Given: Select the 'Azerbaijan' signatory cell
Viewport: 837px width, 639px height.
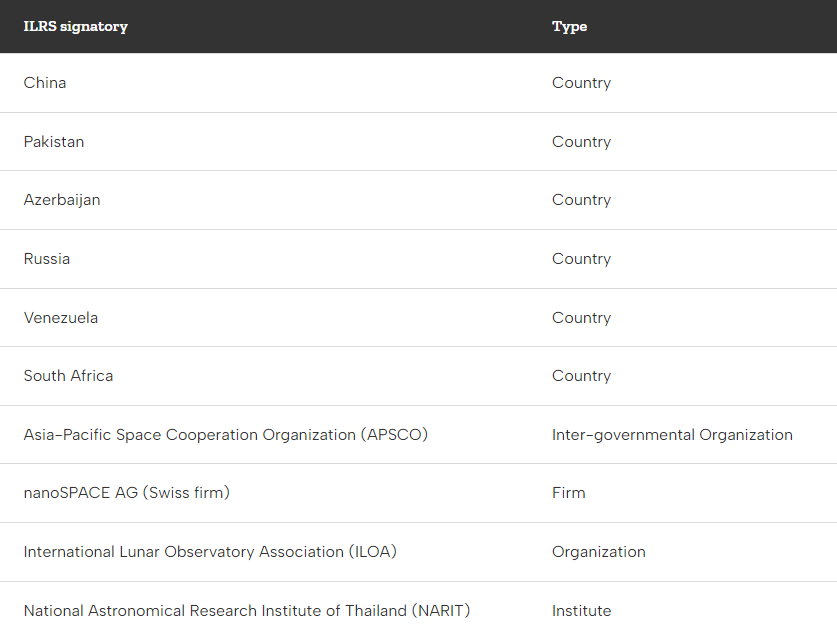Looking at the screenshot, I should point(62,200).
